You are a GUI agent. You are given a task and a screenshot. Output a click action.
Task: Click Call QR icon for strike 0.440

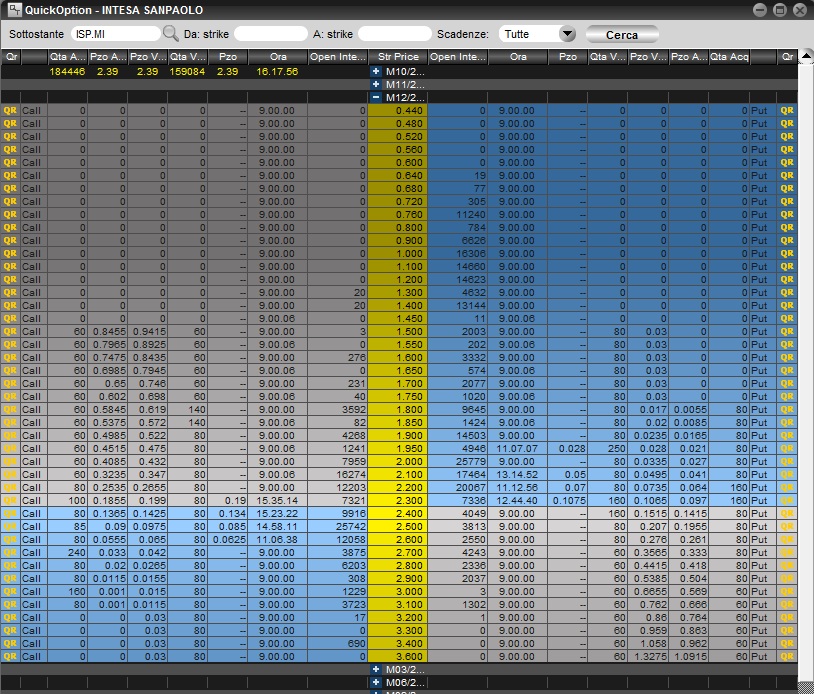pyautogui.click(x=10, y=111)
